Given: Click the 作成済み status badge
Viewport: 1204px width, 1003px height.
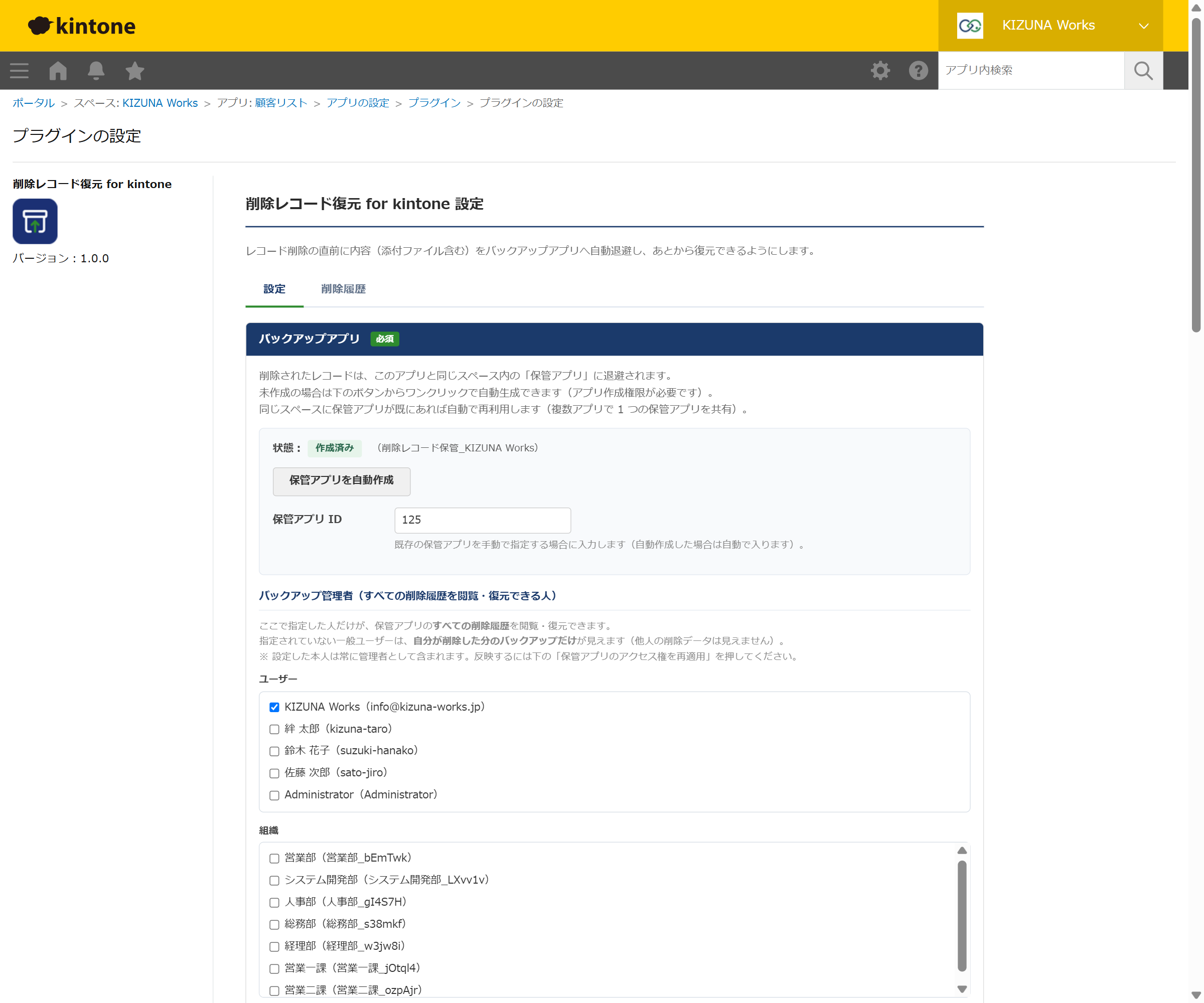Looking at the screenshot, I should coord(334,448).
